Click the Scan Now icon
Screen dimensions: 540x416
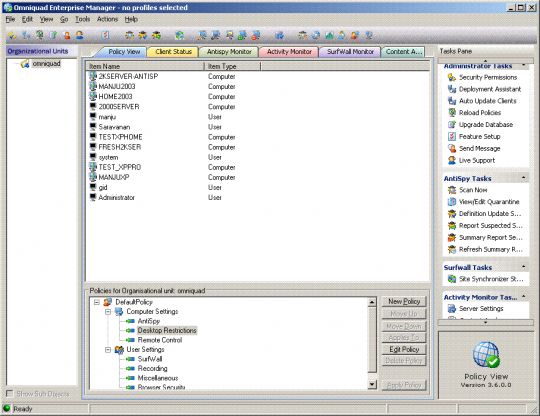tap(451, 190)
